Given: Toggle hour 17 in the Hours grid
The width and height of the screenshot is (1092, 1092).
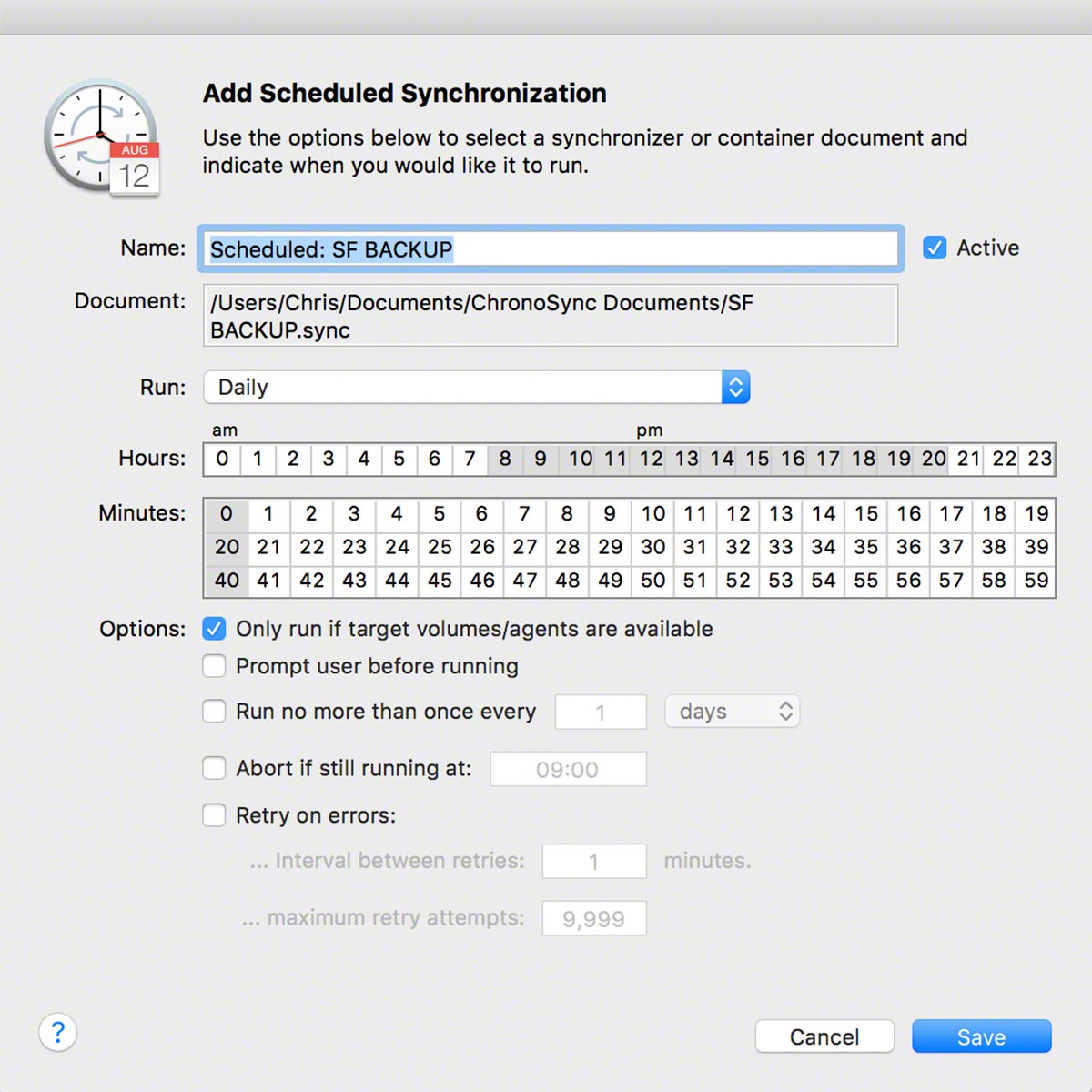Looking at the screenshot, I should [x=828, y=459].
